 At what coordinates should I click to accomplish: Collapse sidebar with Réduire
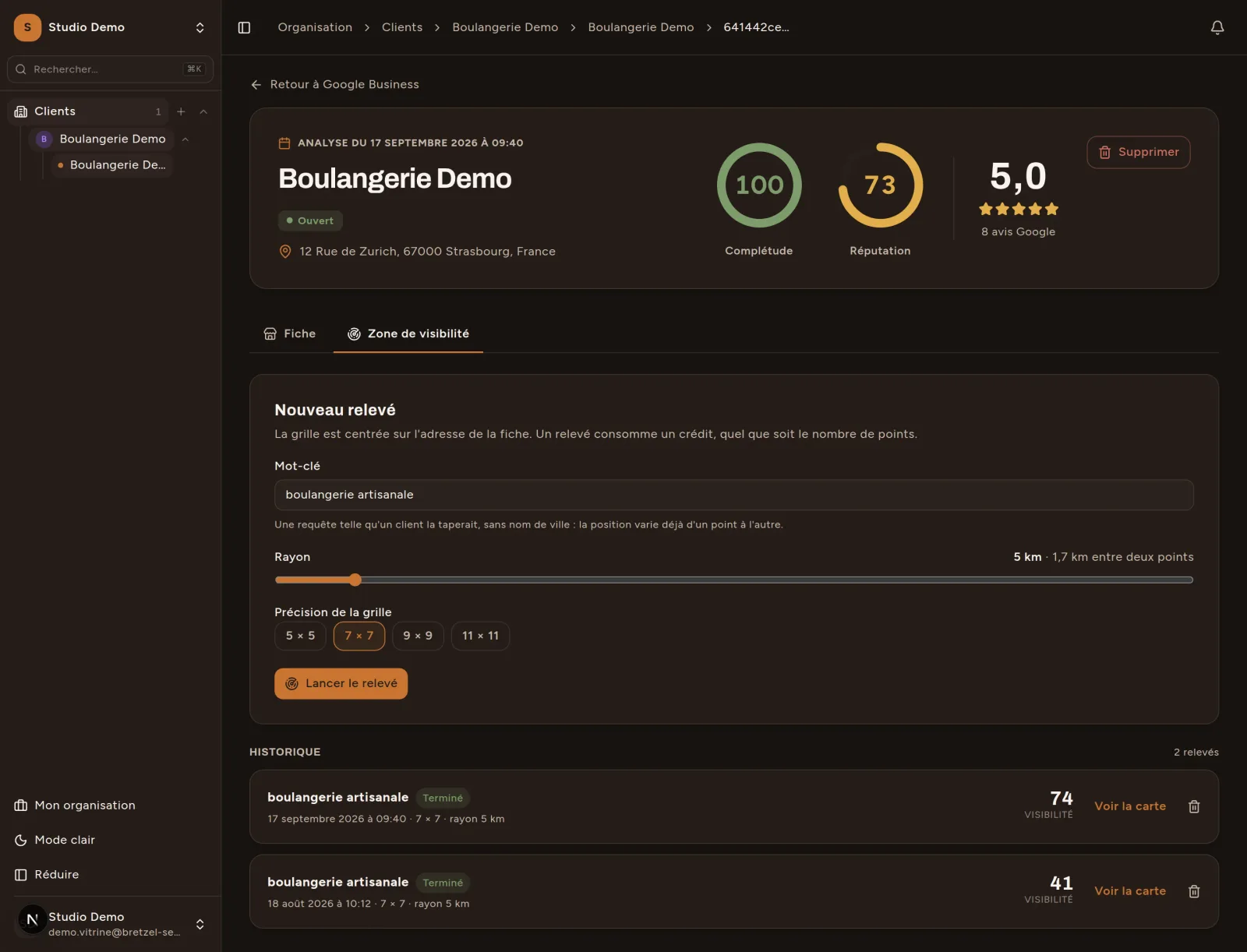click(x=47, y=874)
